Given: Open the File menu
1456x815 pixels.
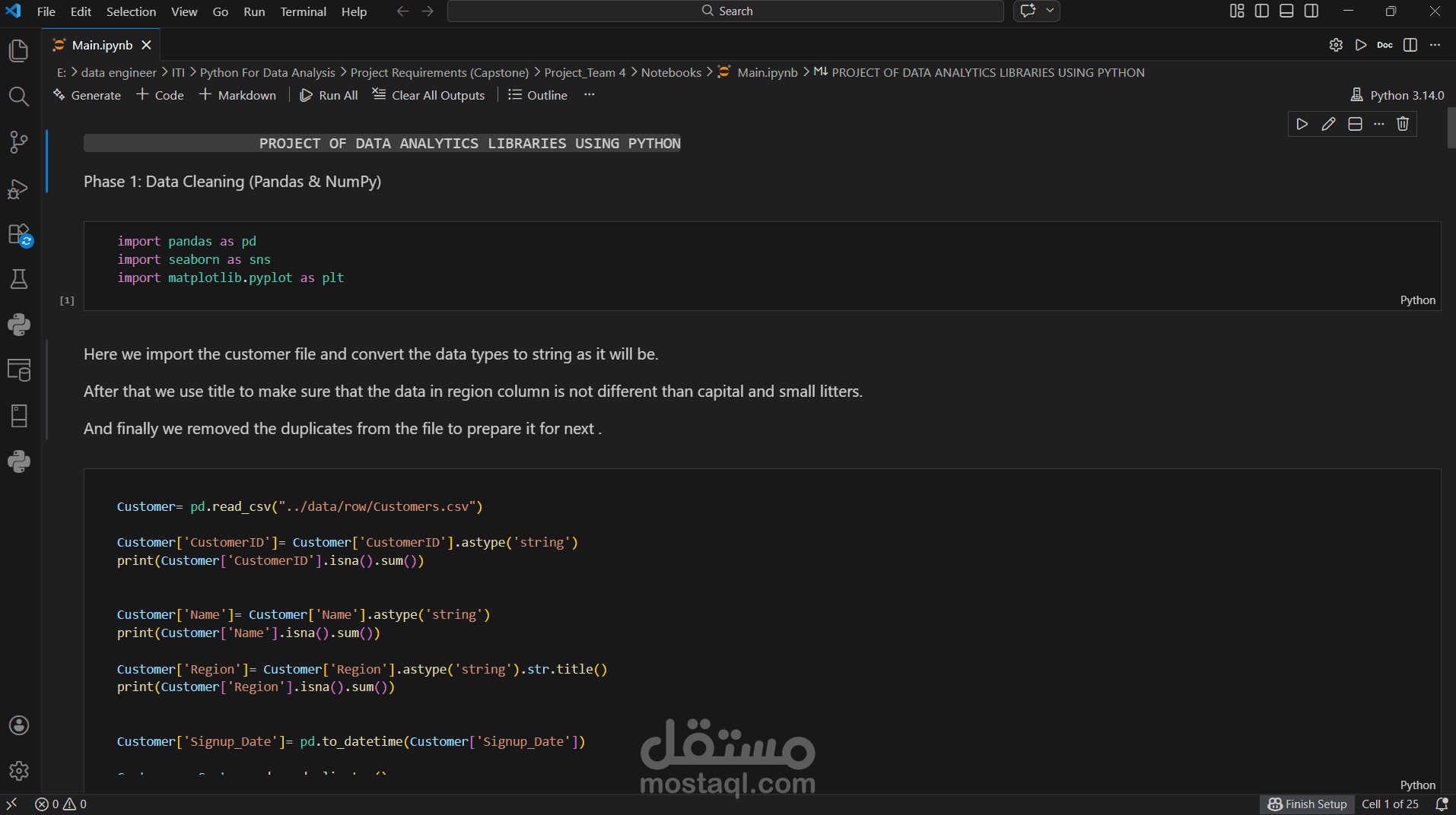Looking at the screenshot, I should tap(46, 11).
